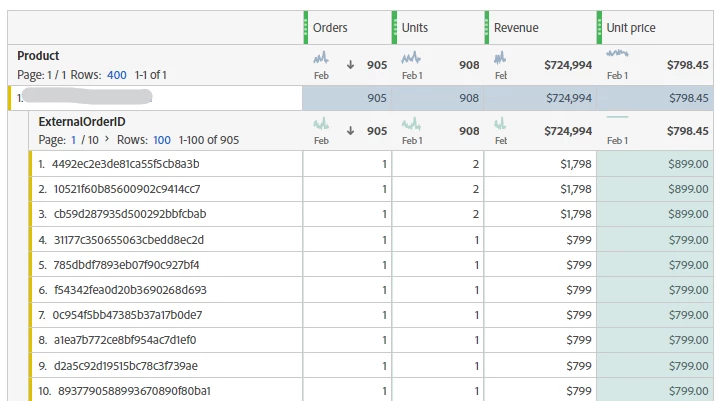Click page number 1 in ExternalOrderID breakdown
The image size is (716, 401).
[74, 140]
